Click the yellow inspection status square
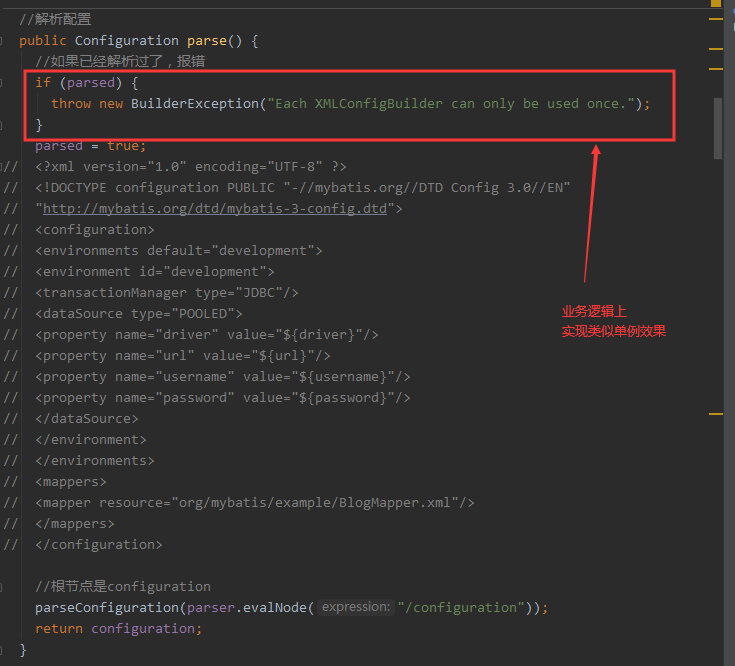This screenshot has width=735, height=666. pos(716,3)
